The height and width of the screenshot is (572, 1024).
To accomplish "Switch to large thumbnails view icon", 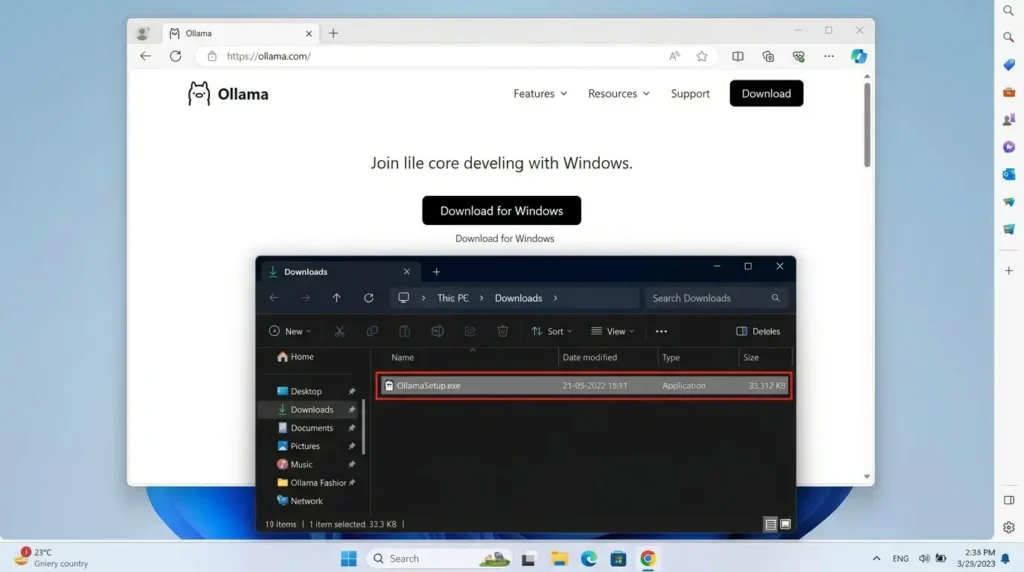I will coord(786,524).
